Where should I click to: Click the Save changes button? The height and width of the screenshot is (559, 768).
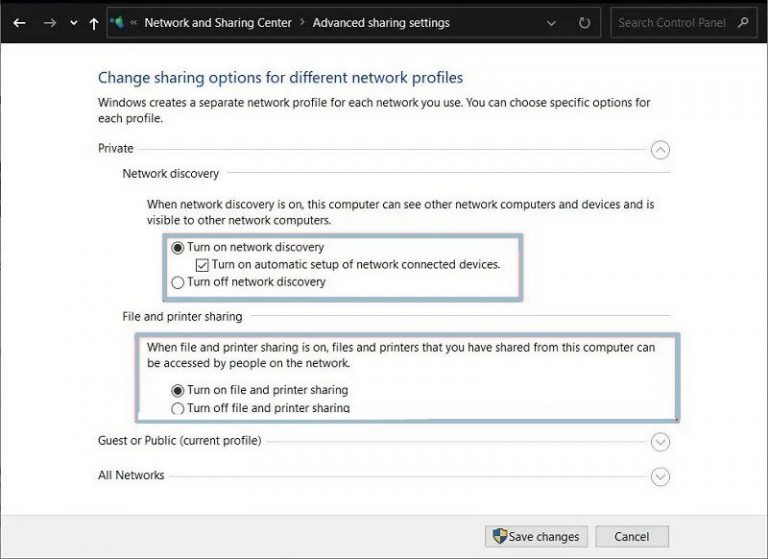point(534,536)
